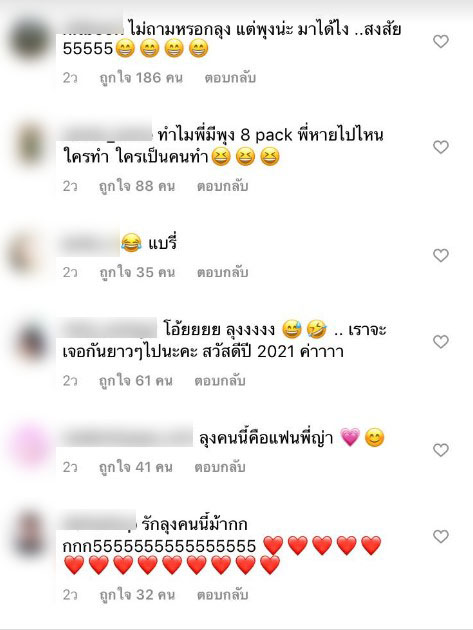Viewport: 473px width, 630px height.
Task: Reply to the 2021 greeting comment
Action: 220,380
